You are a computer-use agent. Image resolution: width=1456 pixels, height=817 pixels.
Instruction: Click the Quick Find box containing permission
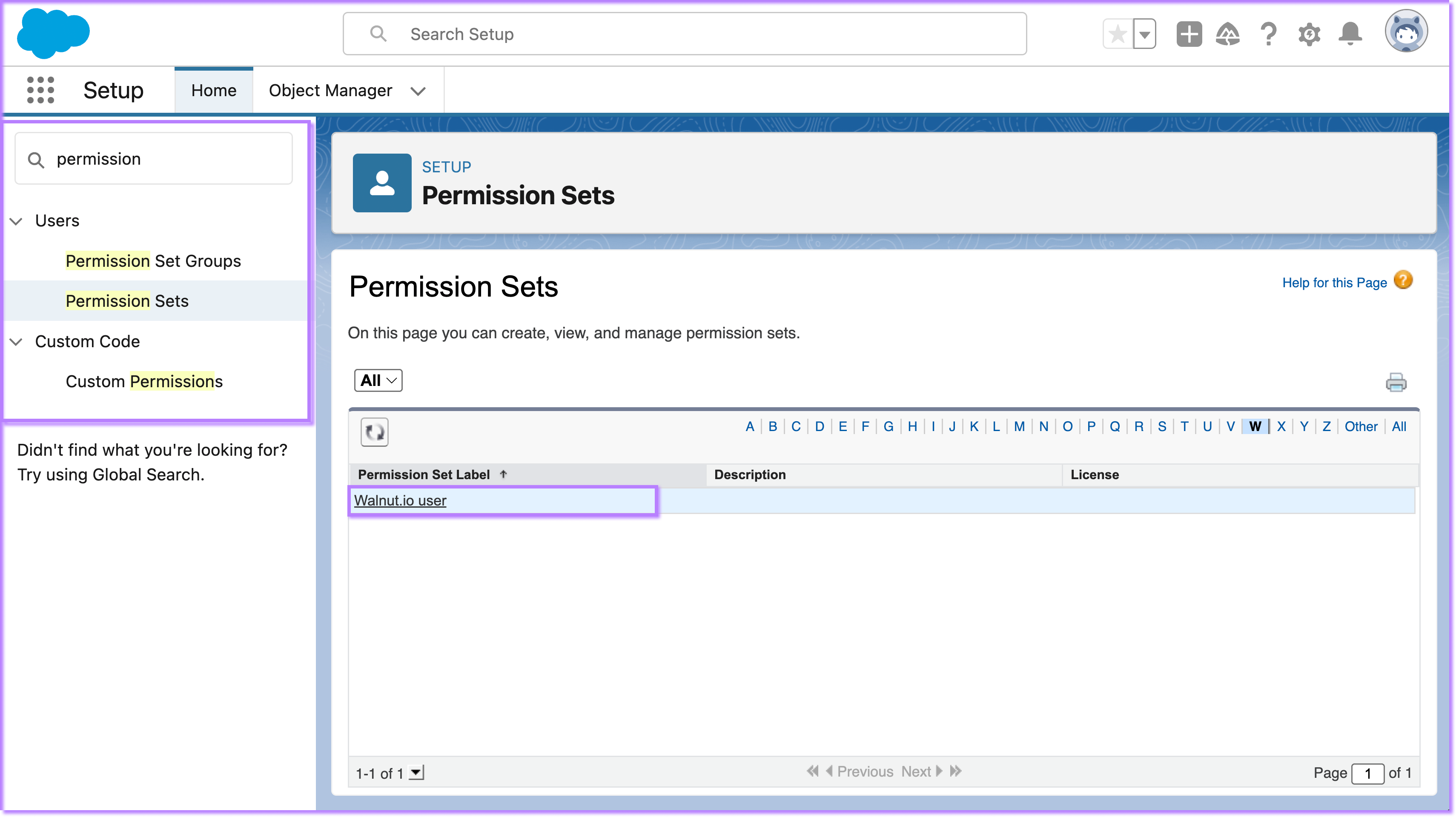coord(154,159)
